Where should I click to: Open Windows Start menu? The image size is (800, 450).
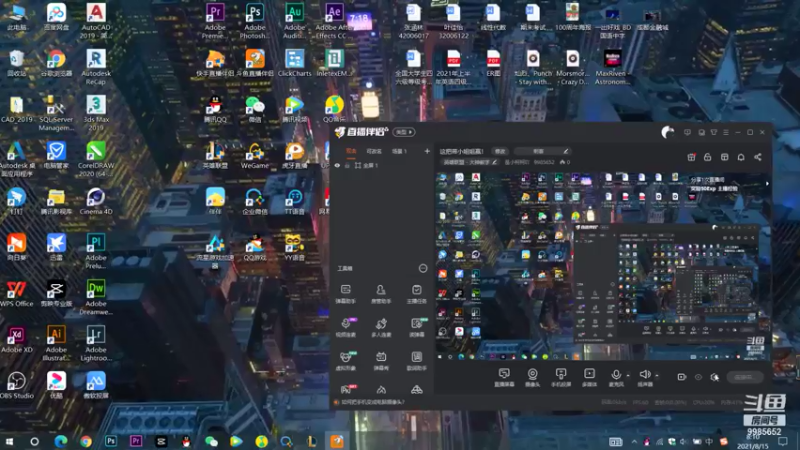(9, 441)
